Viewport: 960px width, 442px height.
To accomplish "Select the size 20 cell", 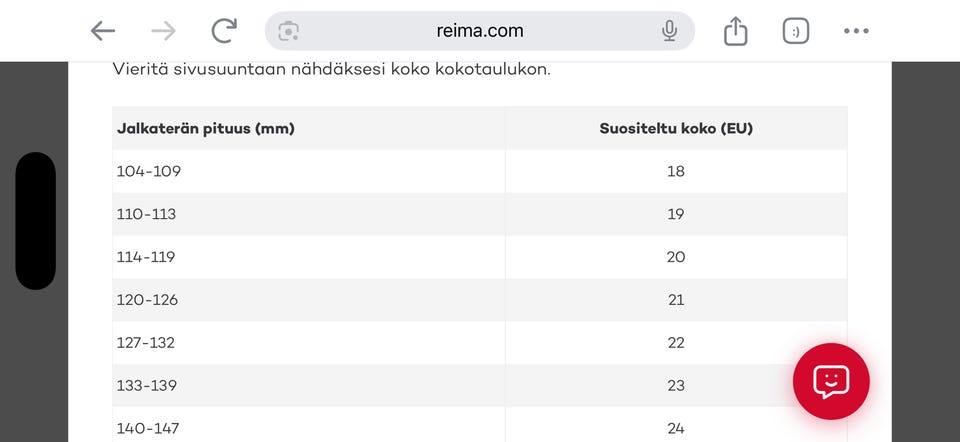I will coord(676,257).
